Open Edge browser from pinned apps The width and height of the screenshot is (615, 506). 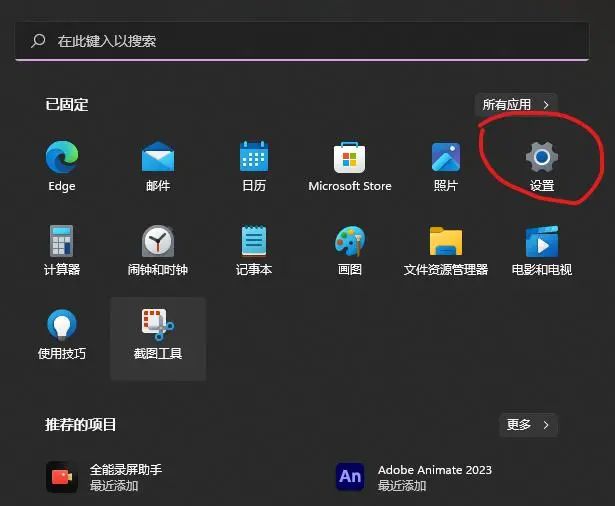click(62, 166)
